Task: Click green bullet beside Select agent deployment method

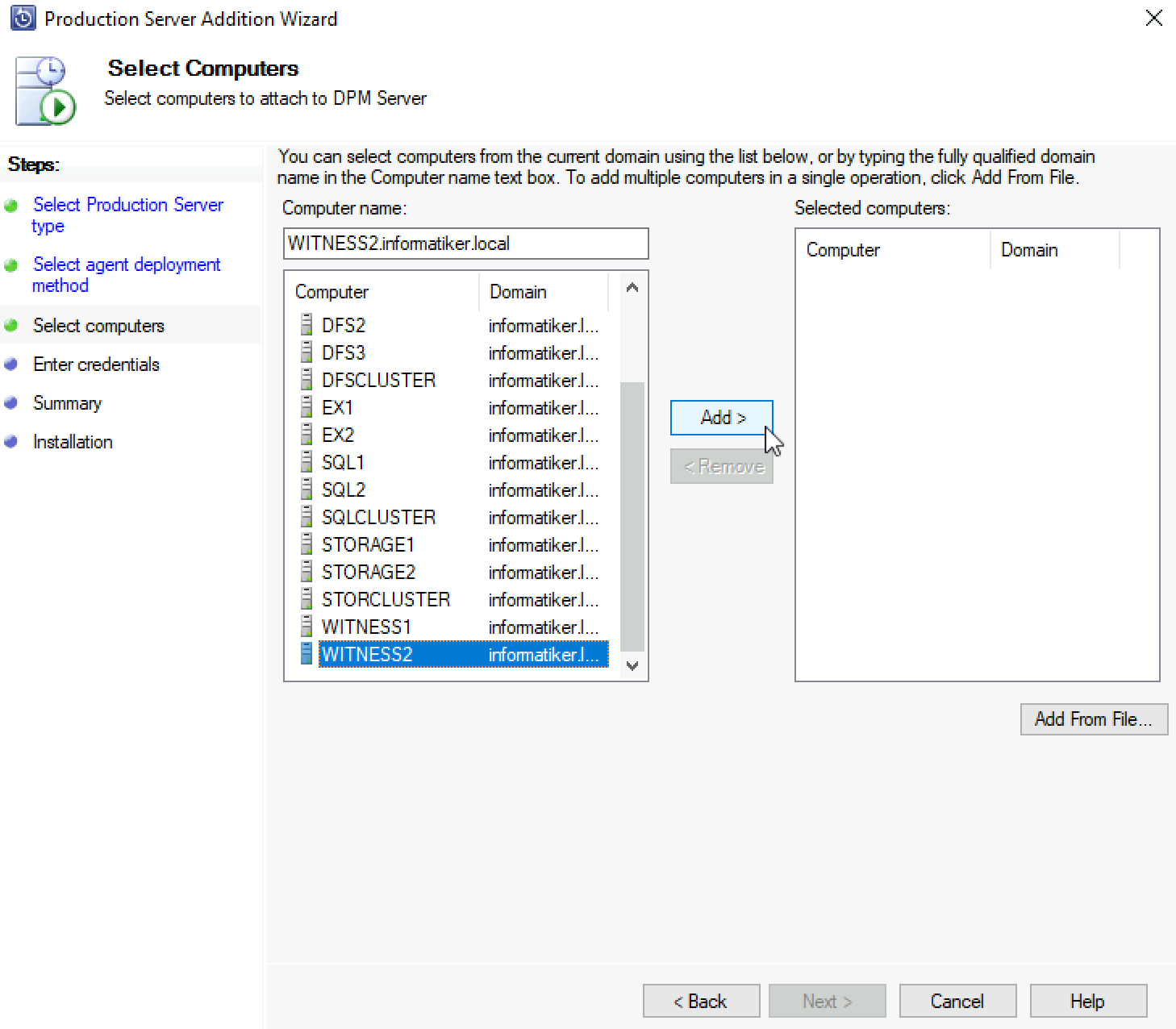Action: 11,265
